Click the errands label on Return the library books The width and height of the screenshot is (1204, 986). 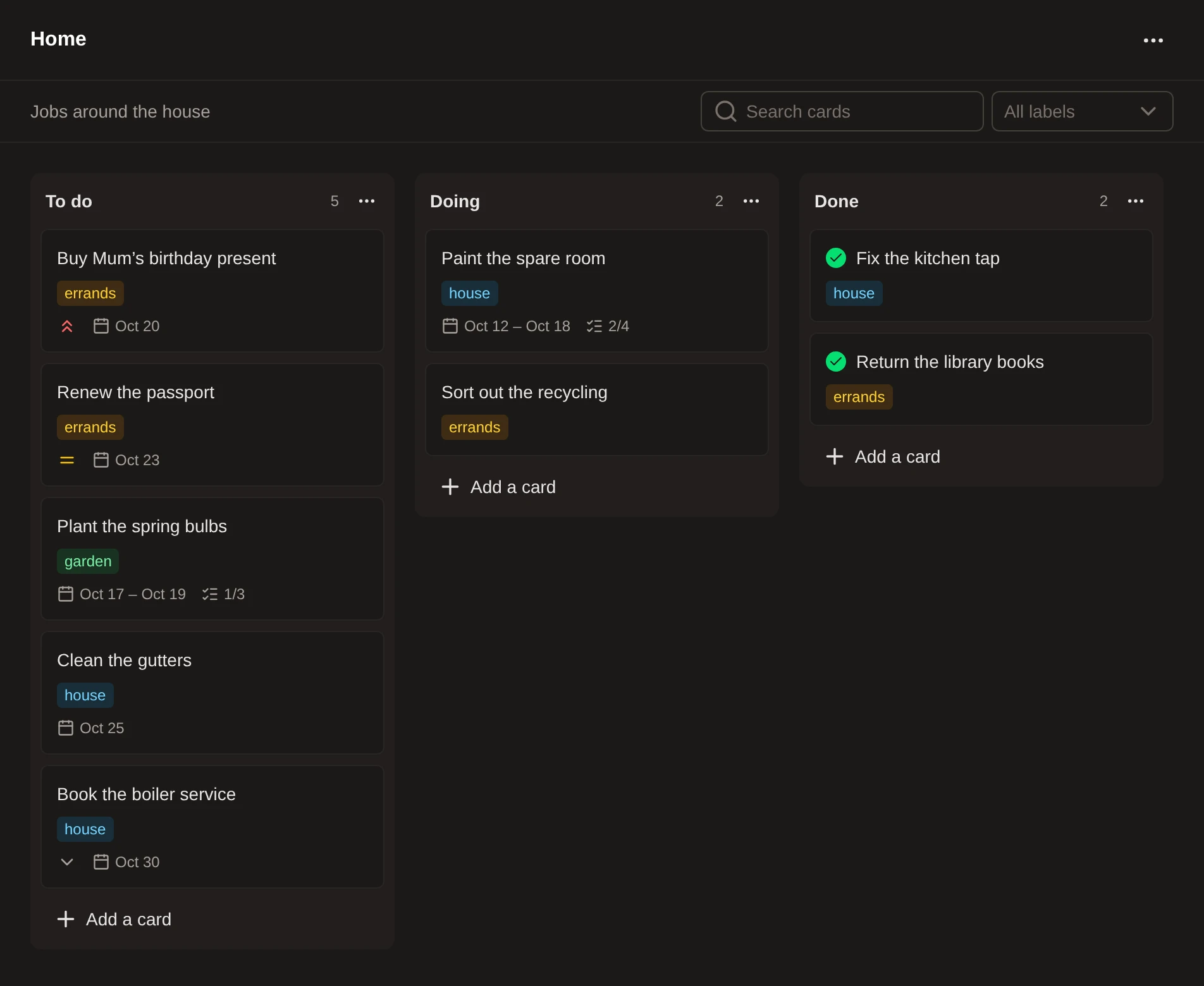[x=859, y=397]
